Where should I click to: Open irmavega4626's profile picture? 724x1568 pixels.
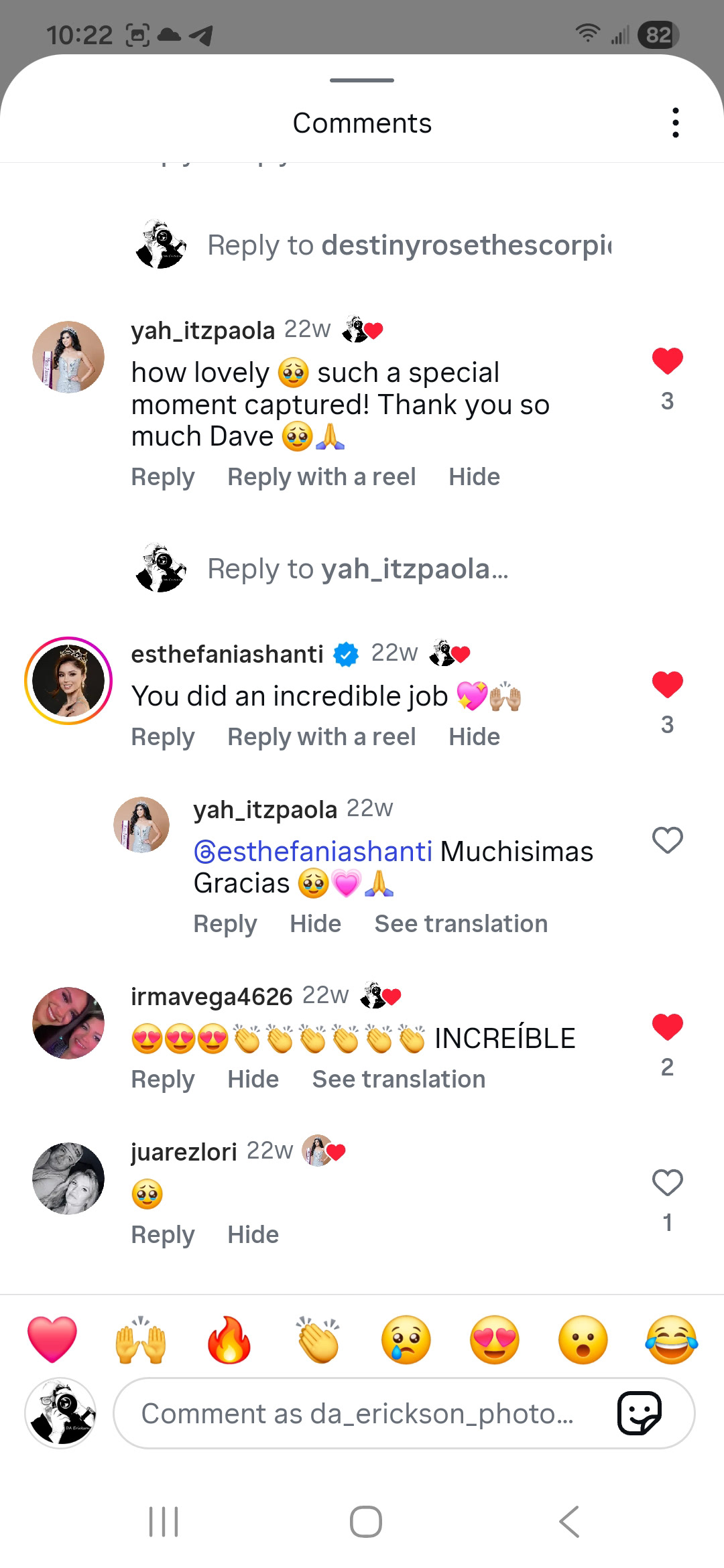(68, 1023)
